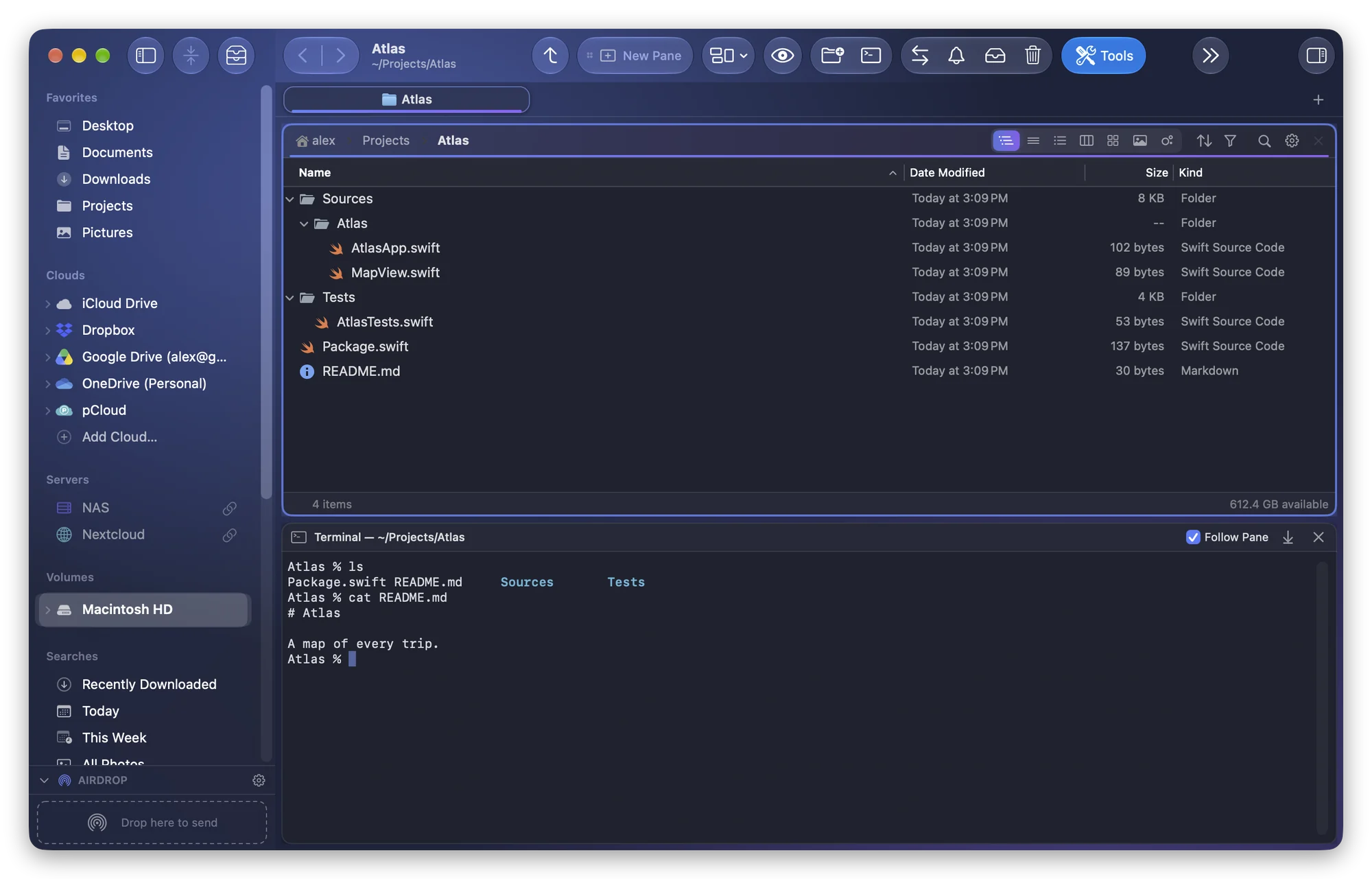This screenshot has width=1372, height=879.
Task: Click Add Cloud... in sidebar
Action: (x=119, y=437)
